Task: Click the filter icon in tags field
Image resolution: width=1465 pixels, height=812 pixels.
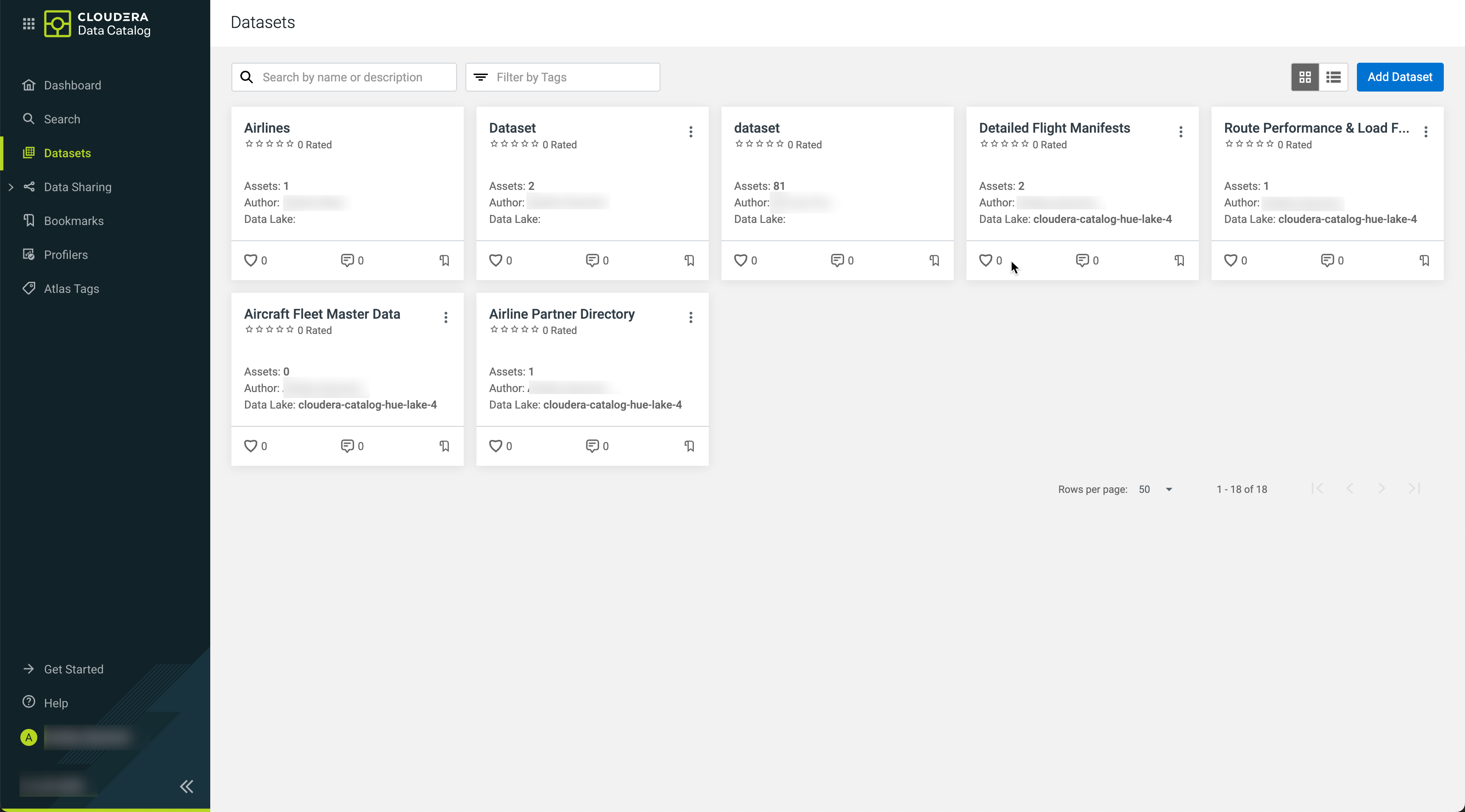Action: click(x=481, y=77)
